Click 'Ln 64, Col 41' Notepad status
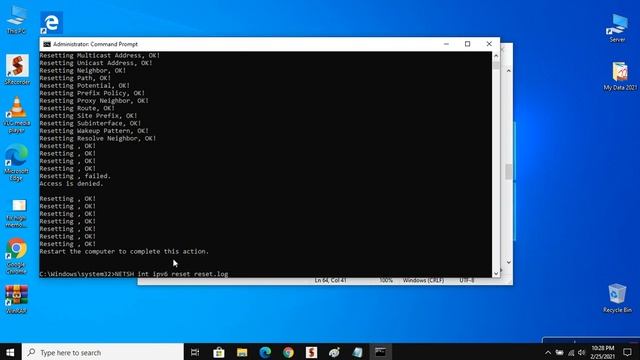 [x=330, y=280]
